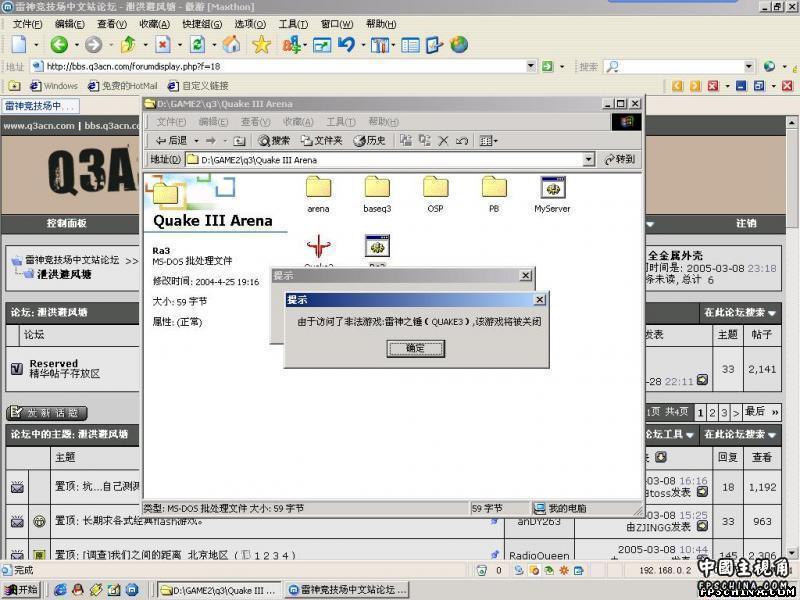
Task: Launch Internet Explorer from the quick launch bar
Action: (x=60, y=590)
